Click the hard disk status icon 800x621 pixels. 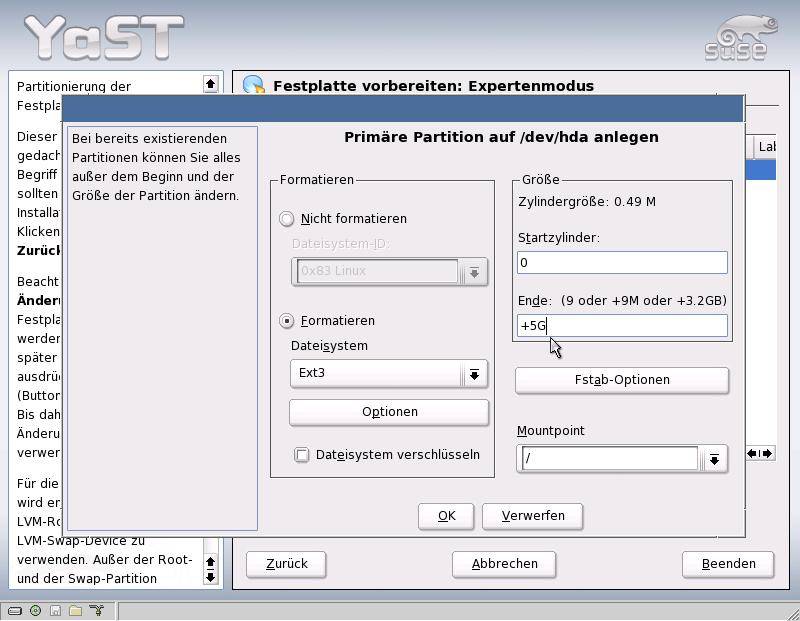point(15,610)
